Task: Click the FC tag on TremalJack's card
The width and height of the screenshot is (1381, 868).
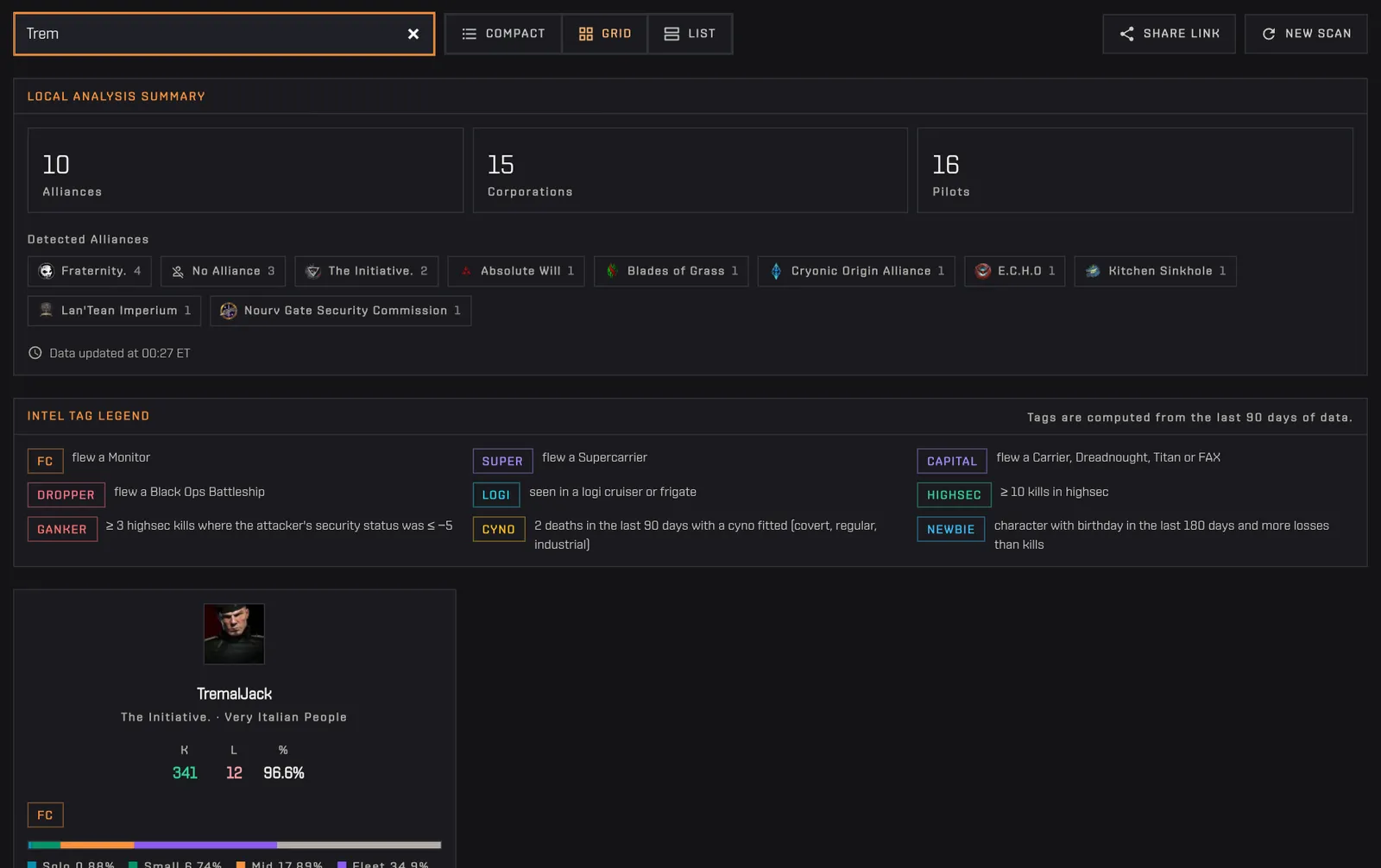Action: (x=46, y=815)
